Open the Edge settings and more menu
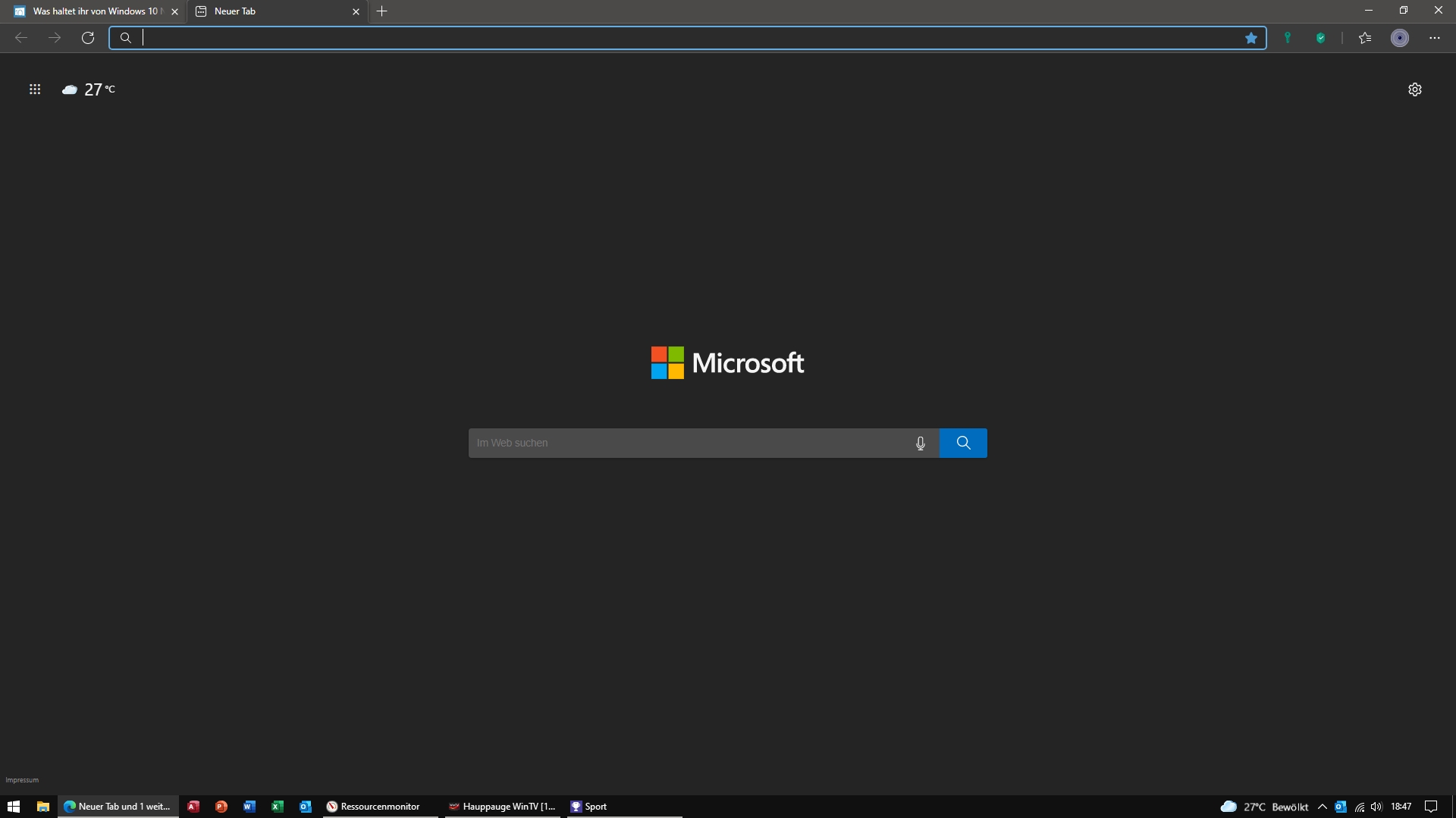1456x818 pixels. pyautogui.click(x=1435, y=38)
